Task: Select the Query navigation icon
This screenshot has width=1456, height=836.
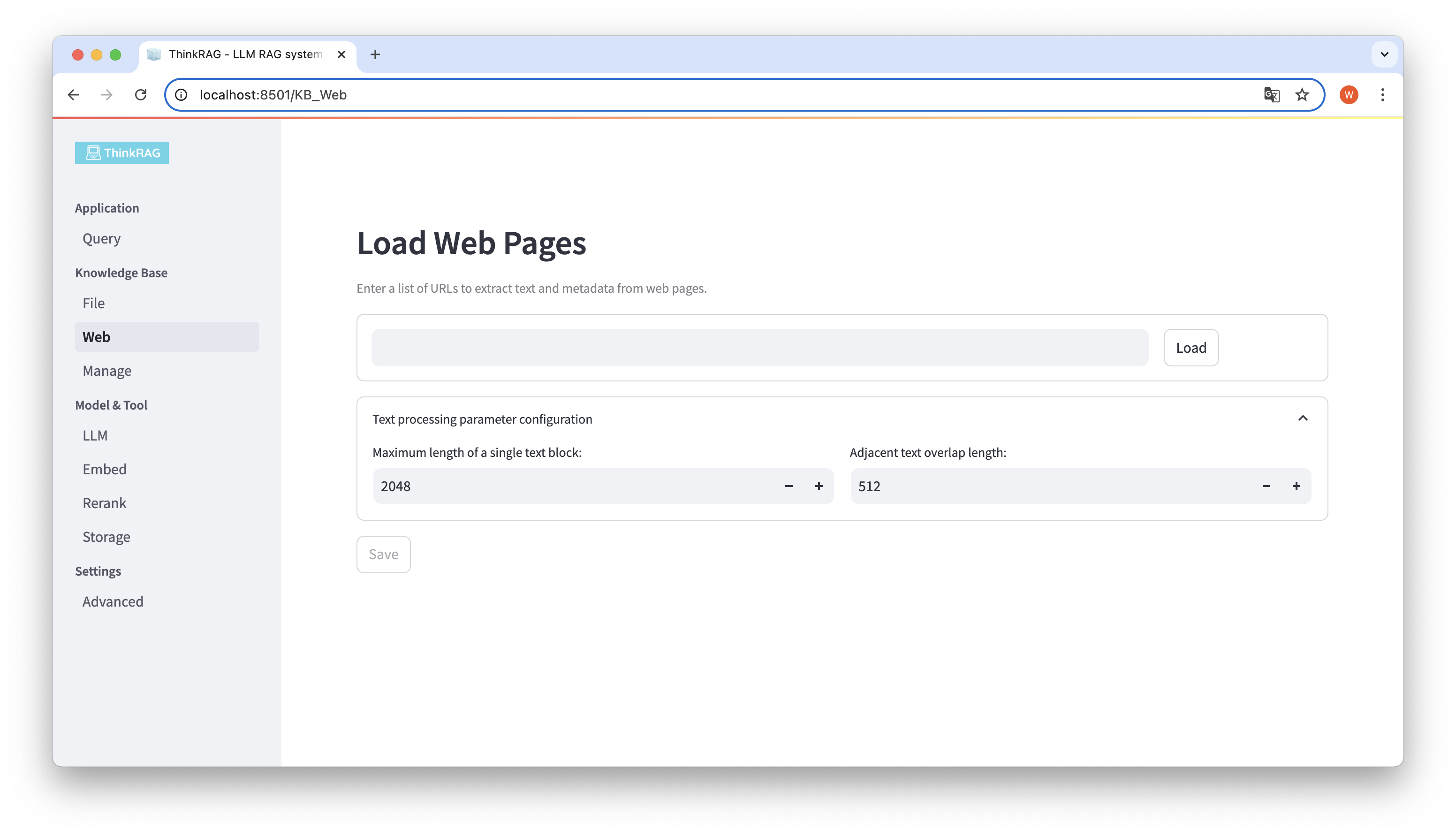Action: pos(101,237)
